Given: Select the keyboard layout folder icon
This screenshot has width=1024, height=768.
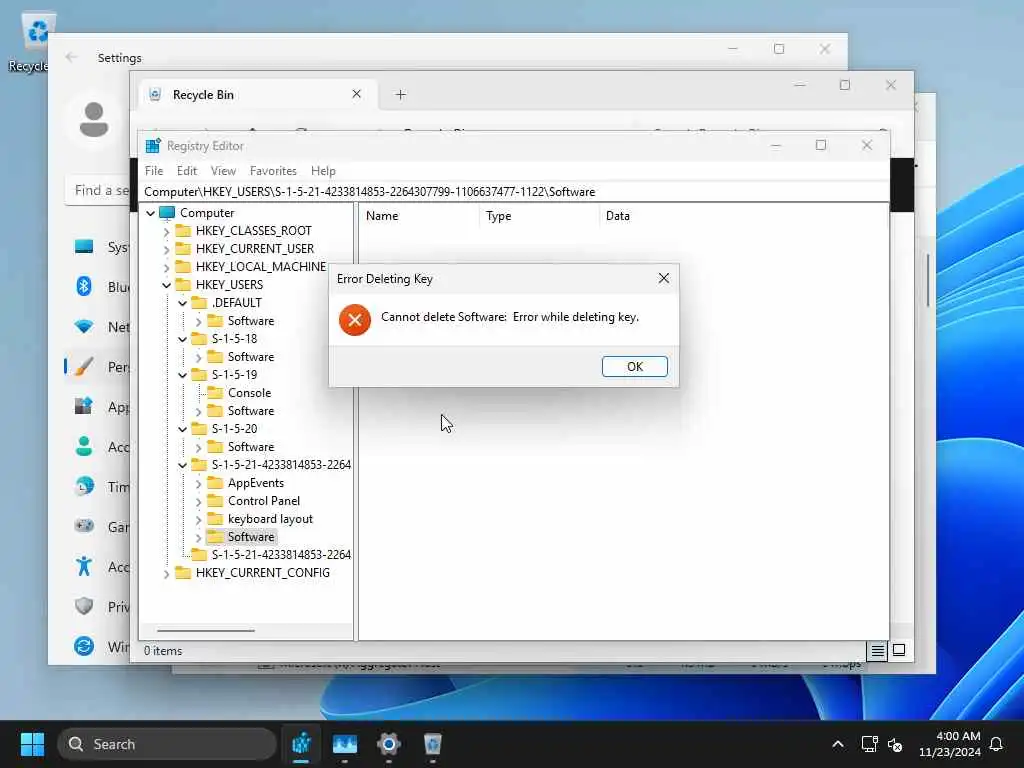Looking at the screenshot, I should 215,519.
